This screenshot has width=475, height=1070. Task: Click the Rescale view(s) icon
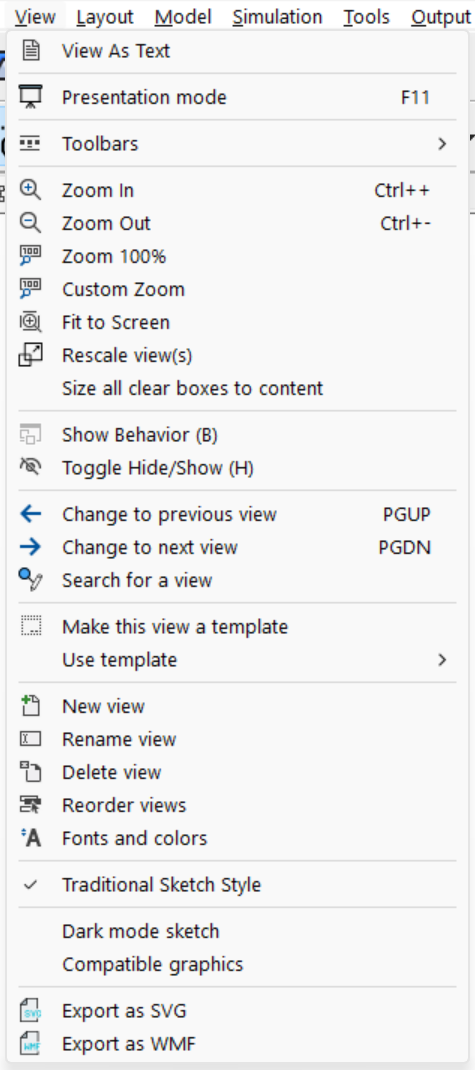(31, 355)
